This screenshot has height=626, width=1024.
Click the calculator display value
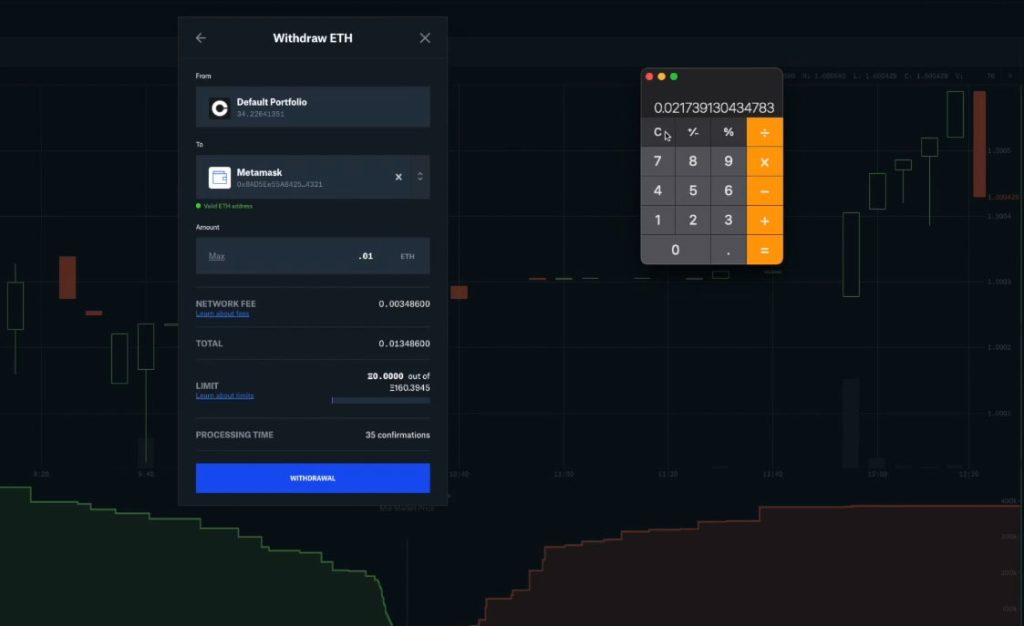[x=714, y=108]
